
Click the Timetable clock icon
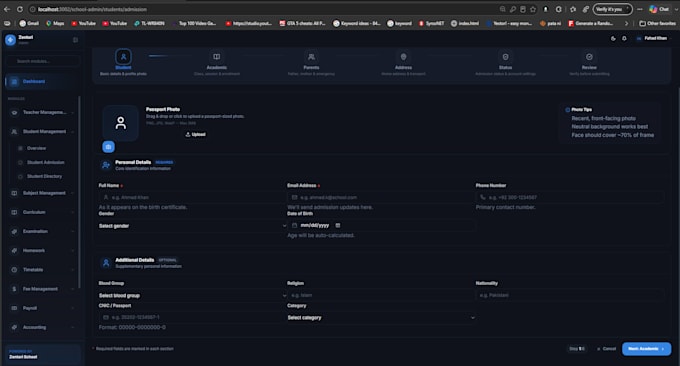point(14,270)
